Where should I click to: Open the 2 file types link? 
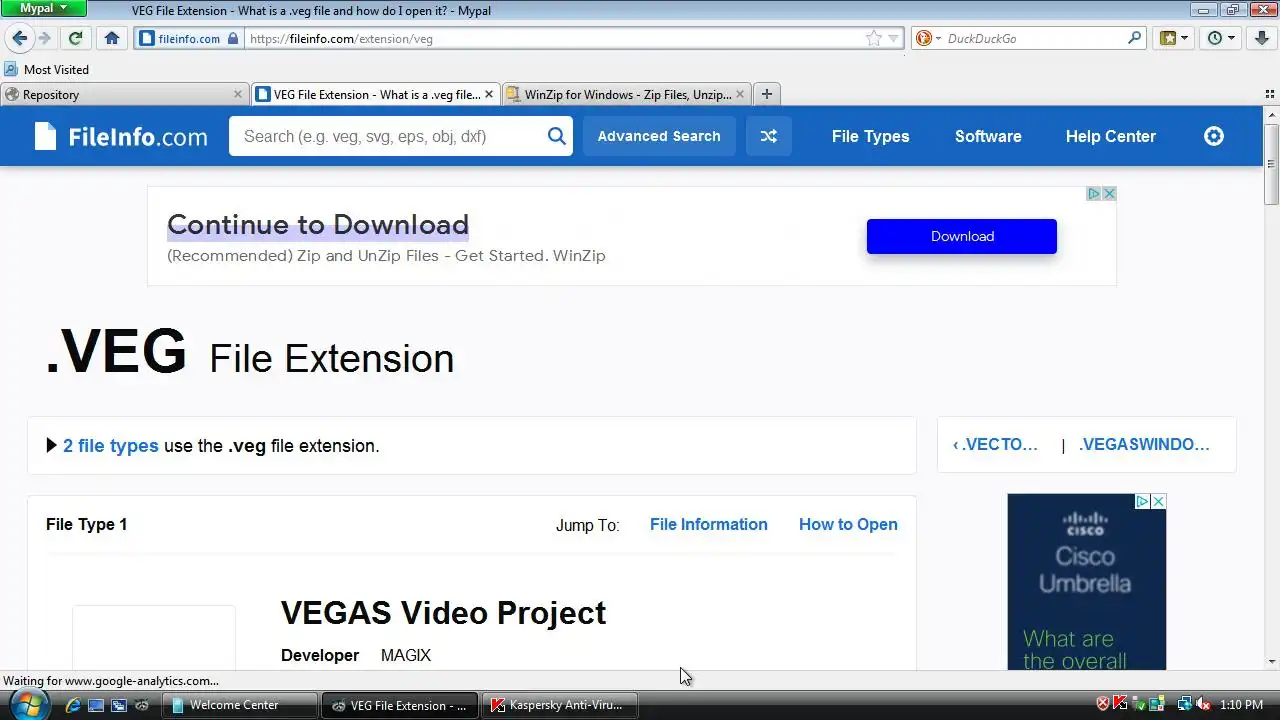[111, 446]
